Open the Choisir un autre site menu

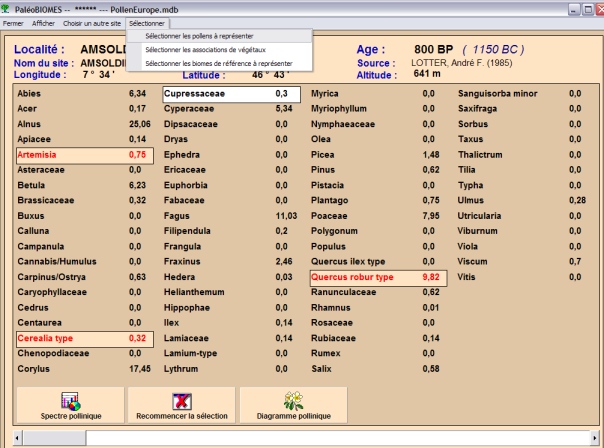point(92,22)
